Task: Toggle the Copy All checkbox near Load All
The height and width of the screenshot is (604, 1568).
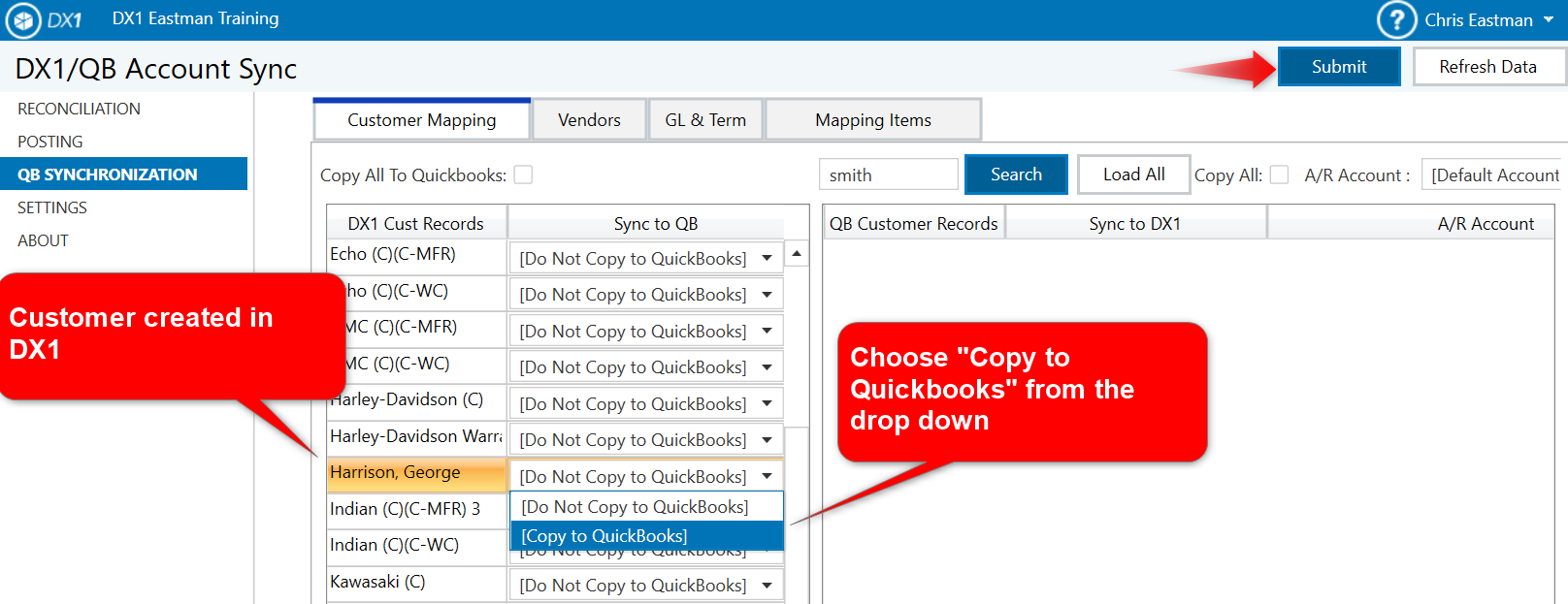Action: click(x=1279, y=175)
